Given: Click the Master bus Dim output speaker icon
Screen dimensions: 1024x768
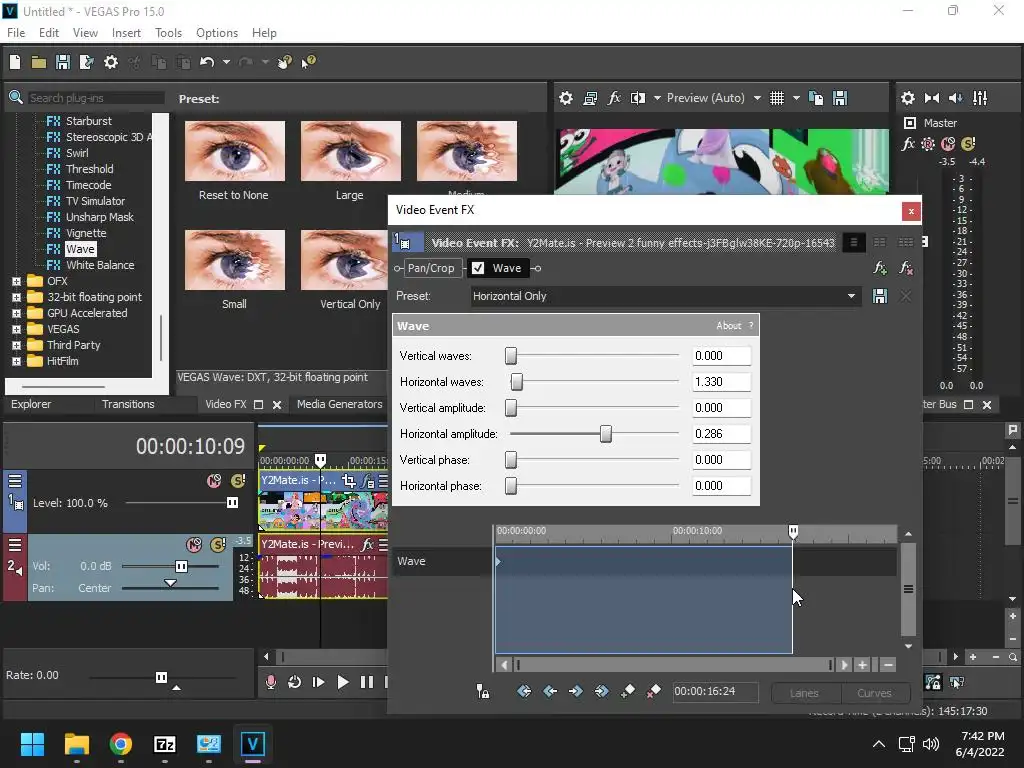Looking at the screenshot, I should click(x=955, y=98).
